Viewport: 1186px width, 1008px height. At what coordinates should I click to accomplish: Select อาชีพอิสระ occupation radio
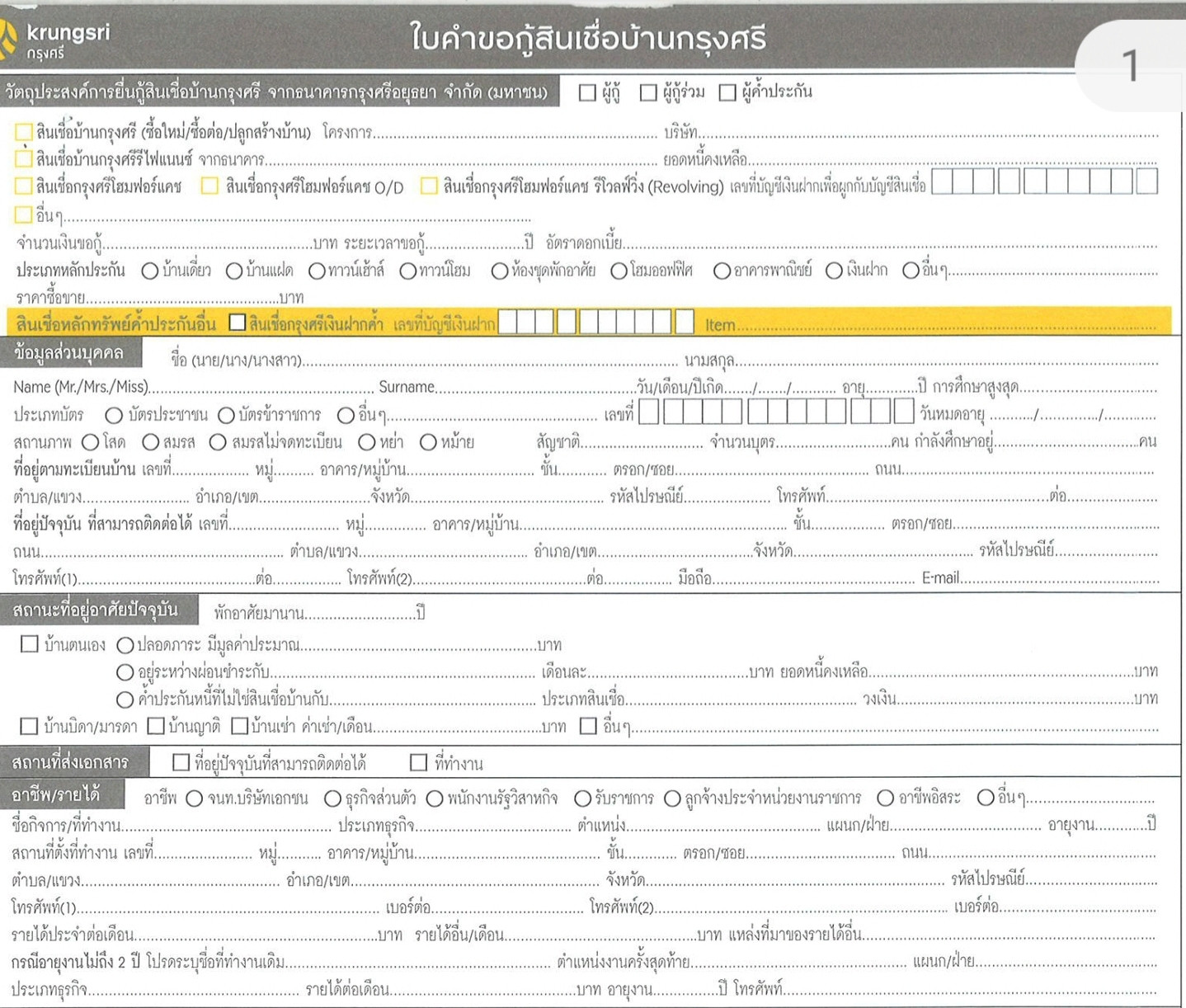coord(885,798)
